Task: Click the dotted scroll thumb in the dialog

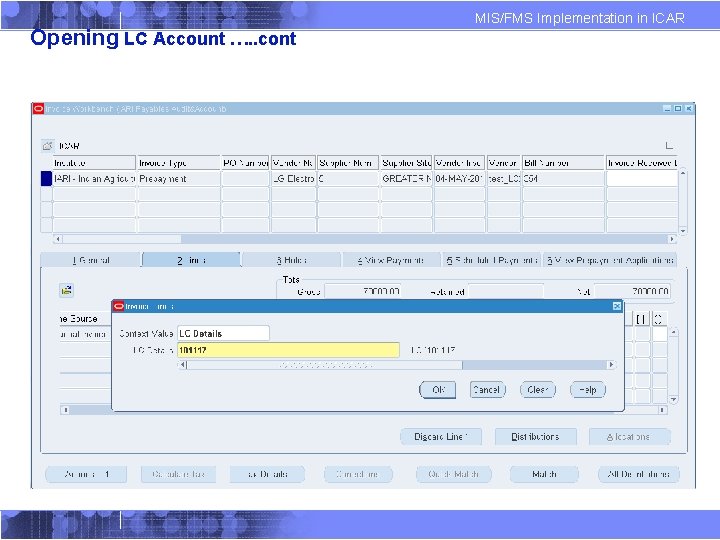Action: (325, 365)
